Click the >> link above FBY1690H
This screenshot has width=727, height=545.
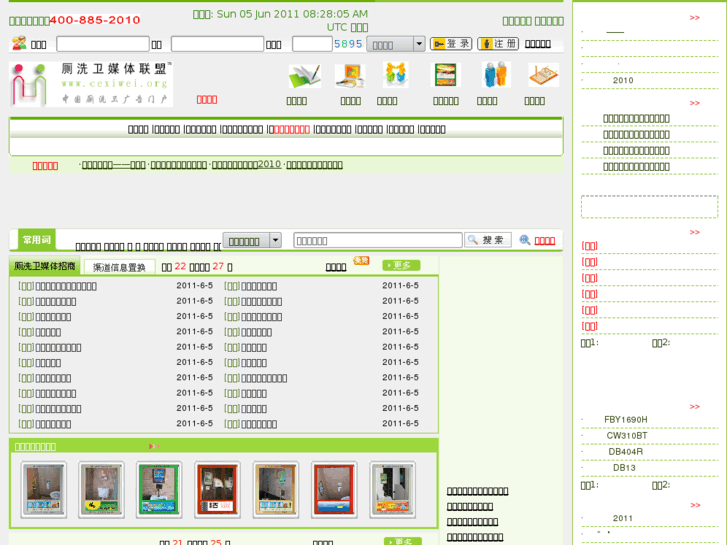[x=694, y=407]
